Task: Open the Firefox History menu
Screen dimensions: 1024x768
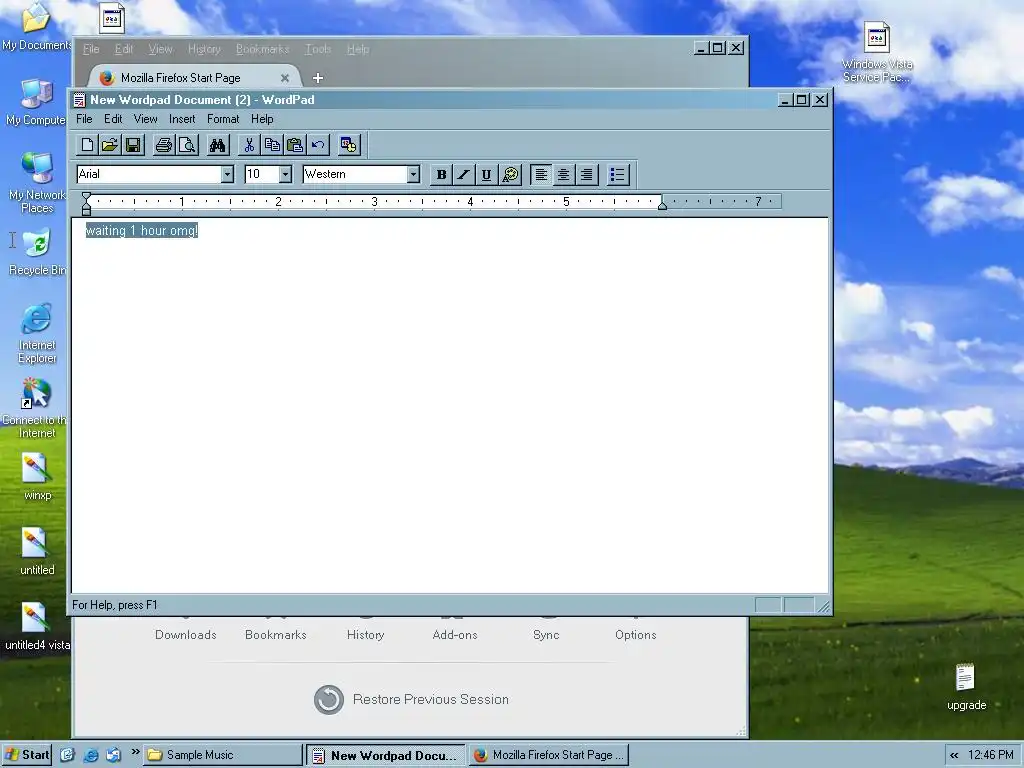Action: pos(204,49)
